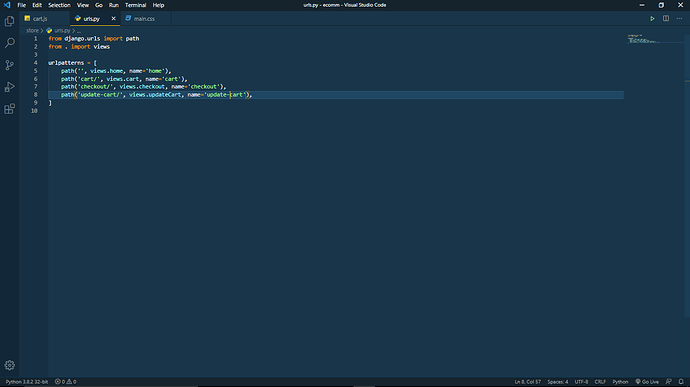Open the Run and Debug view
This screenshot has width=690, height=387.
pos(9,87)
